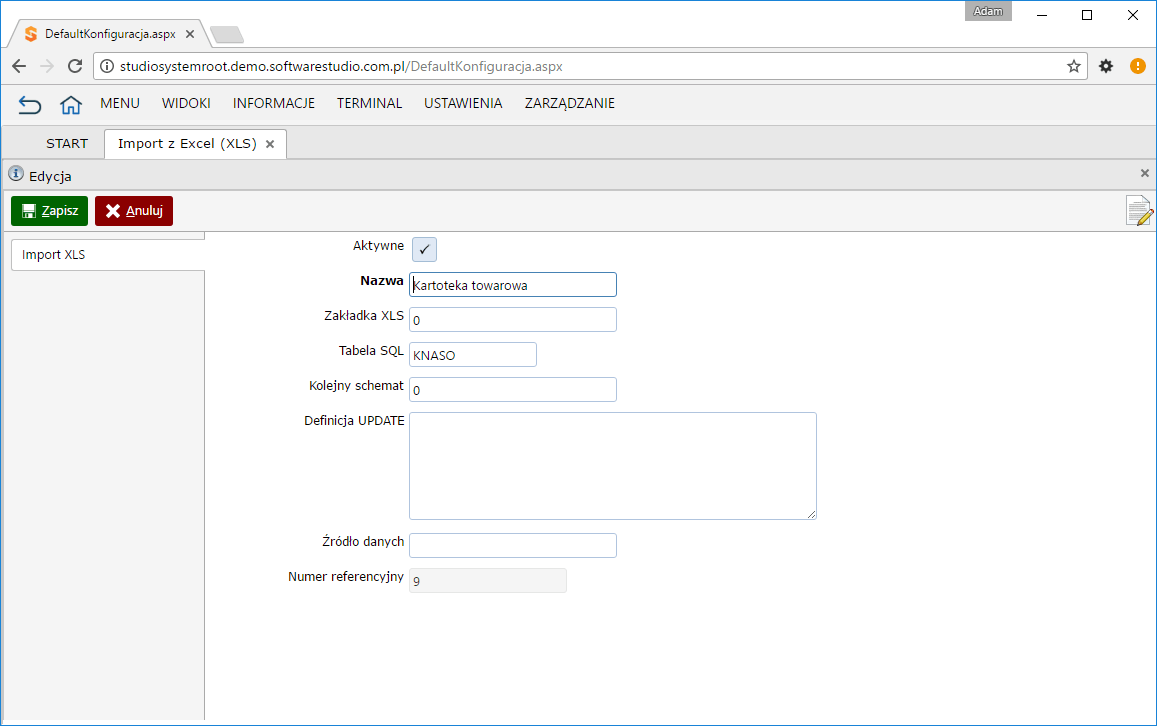Close the Import z Excel (XLS) tab
The width and height of the screenshot is (1157, 726).
tap(270, 145)
